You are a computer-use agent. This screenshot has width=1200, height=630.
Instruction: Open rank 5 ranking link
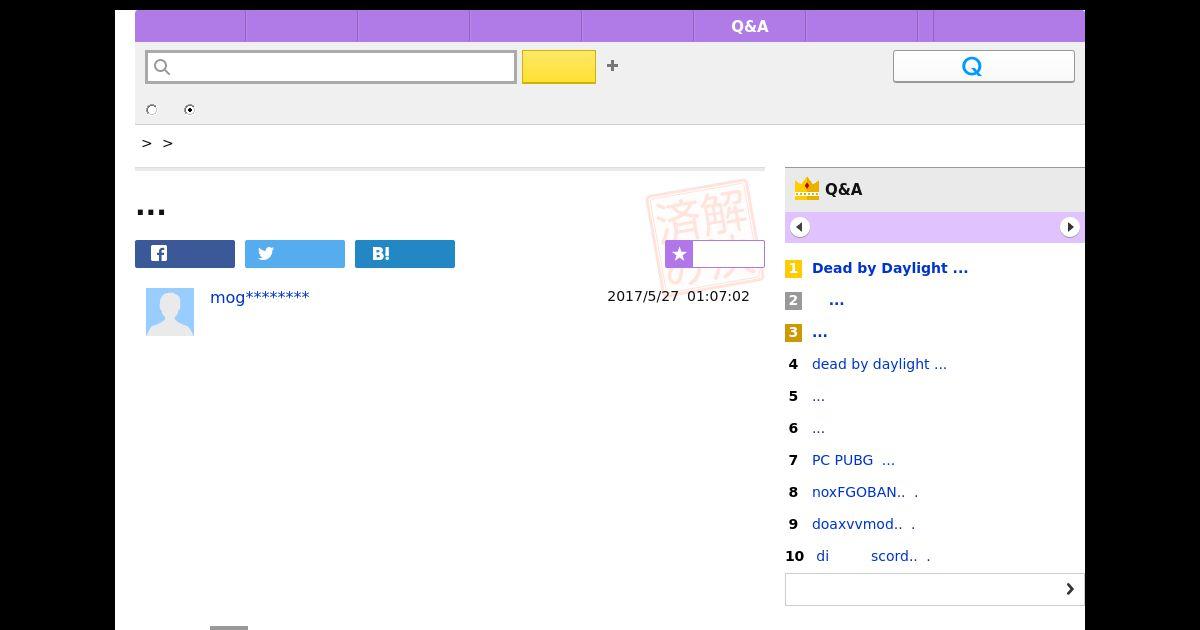(818, 396)
